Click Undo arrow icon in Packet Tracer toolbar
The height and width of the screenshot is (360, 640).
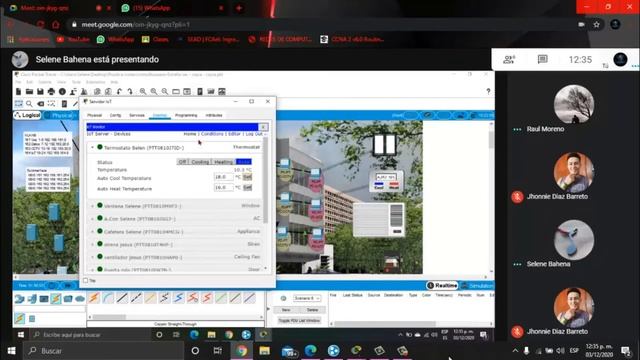coord(119,91)
